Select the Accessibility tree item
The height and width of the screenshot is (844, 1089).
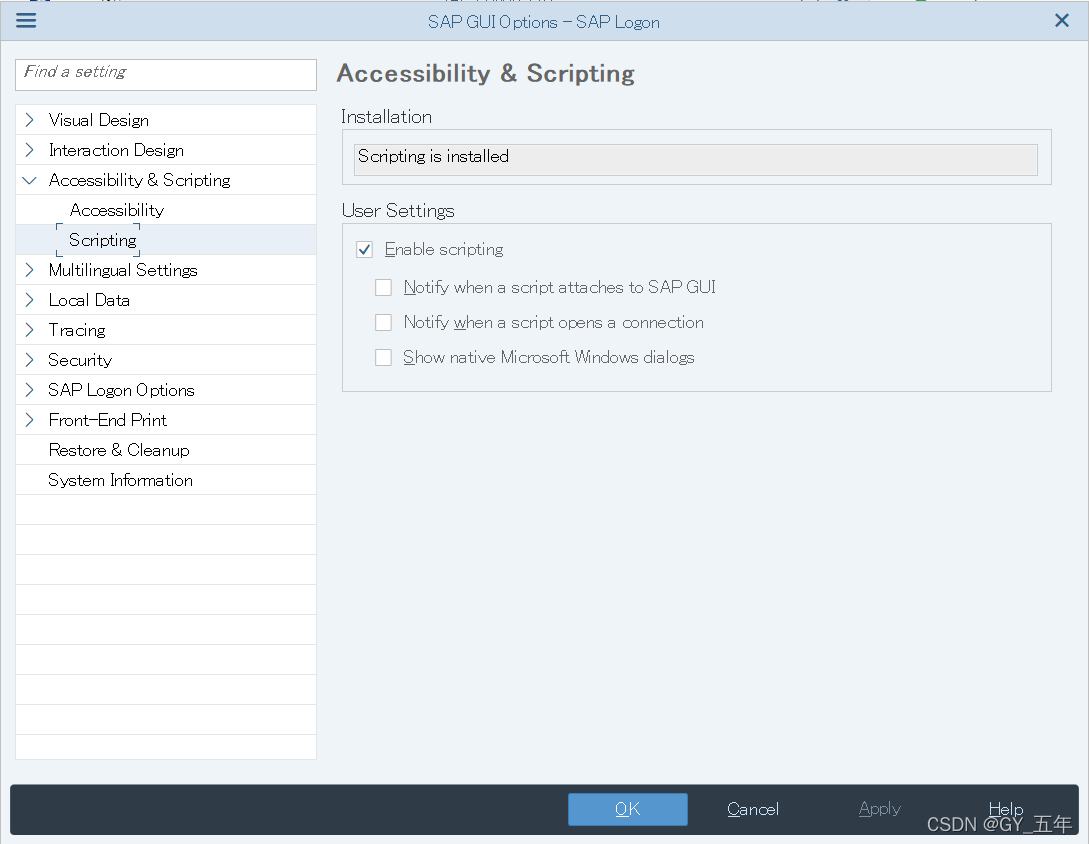[116, 210]
